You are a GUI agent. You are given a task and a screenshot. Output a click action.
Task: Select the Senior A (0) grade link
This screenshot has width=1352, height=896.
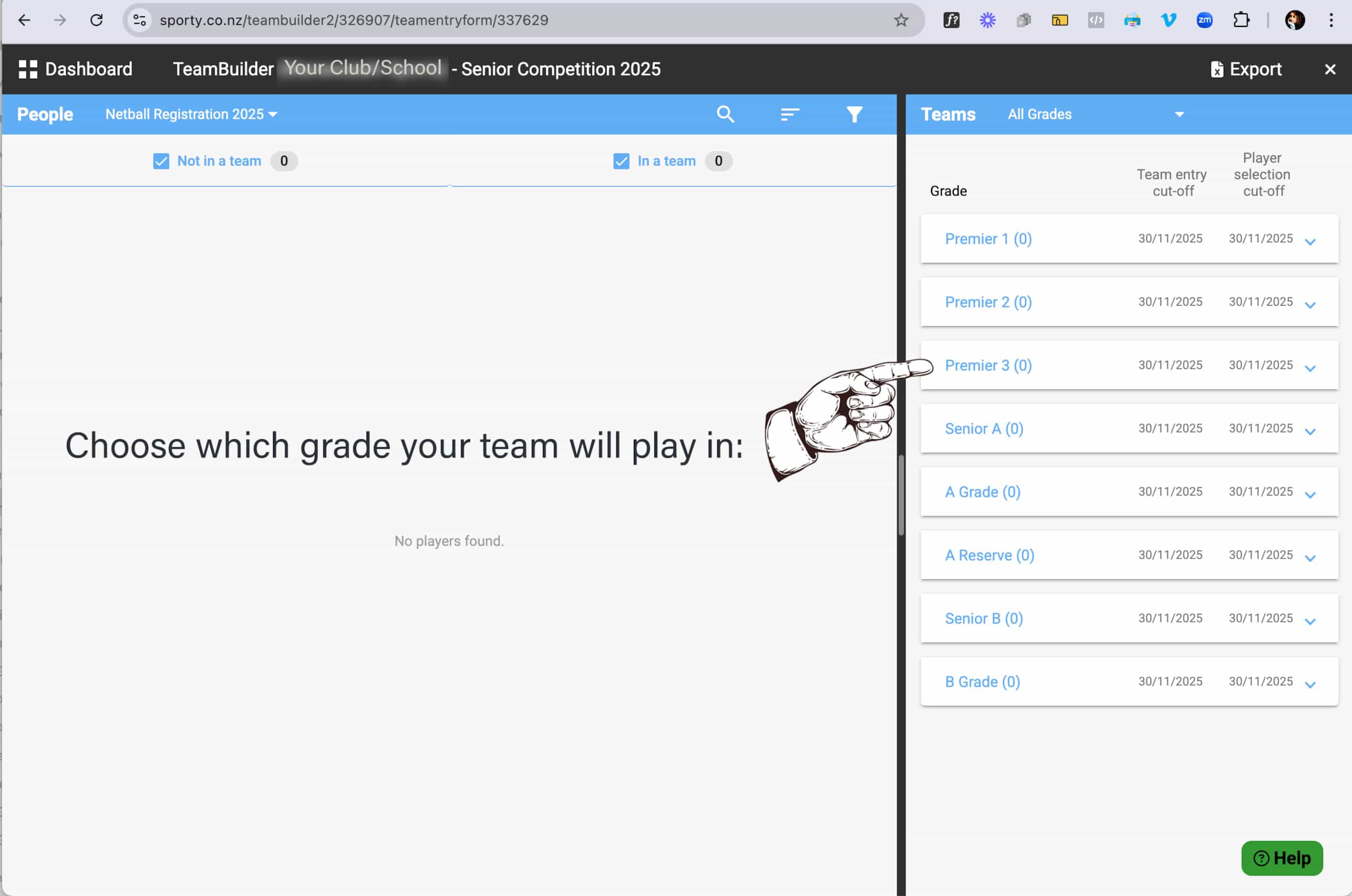984,429
